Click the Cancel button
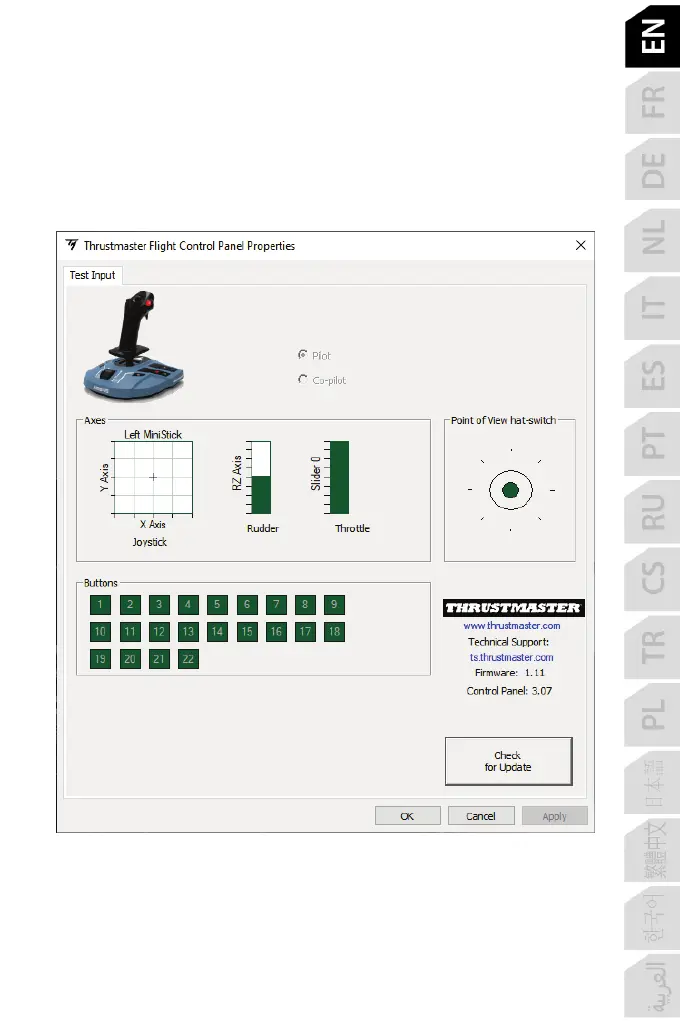The width and height of the screenshot is (680, 1021). coord(481,817)
